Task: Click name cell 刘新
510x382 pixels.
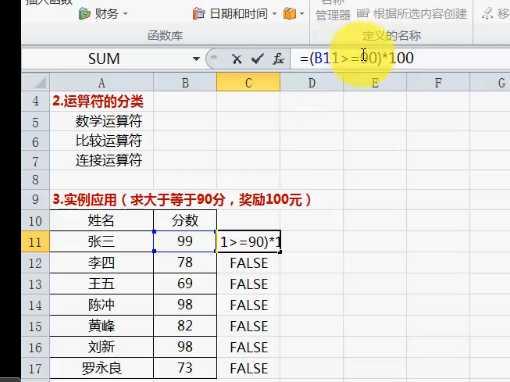Action: 101,347
